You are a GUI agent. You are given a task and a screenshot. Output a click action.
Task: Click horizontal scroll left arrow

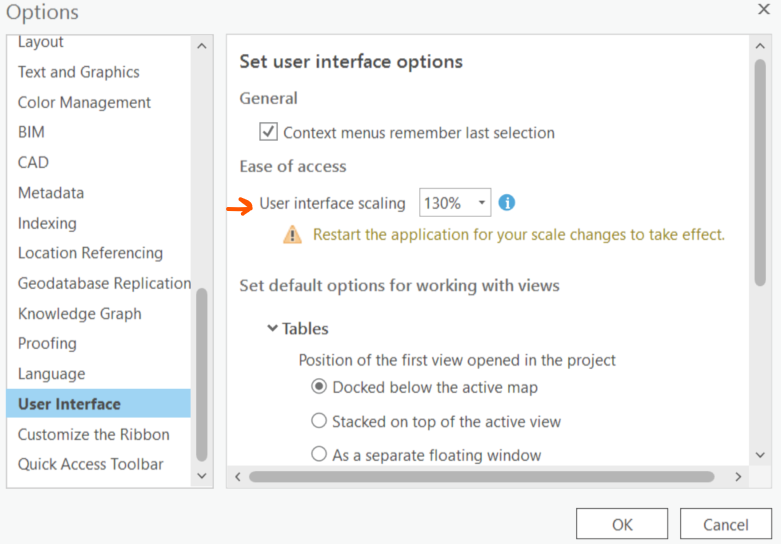click(238, 477)
